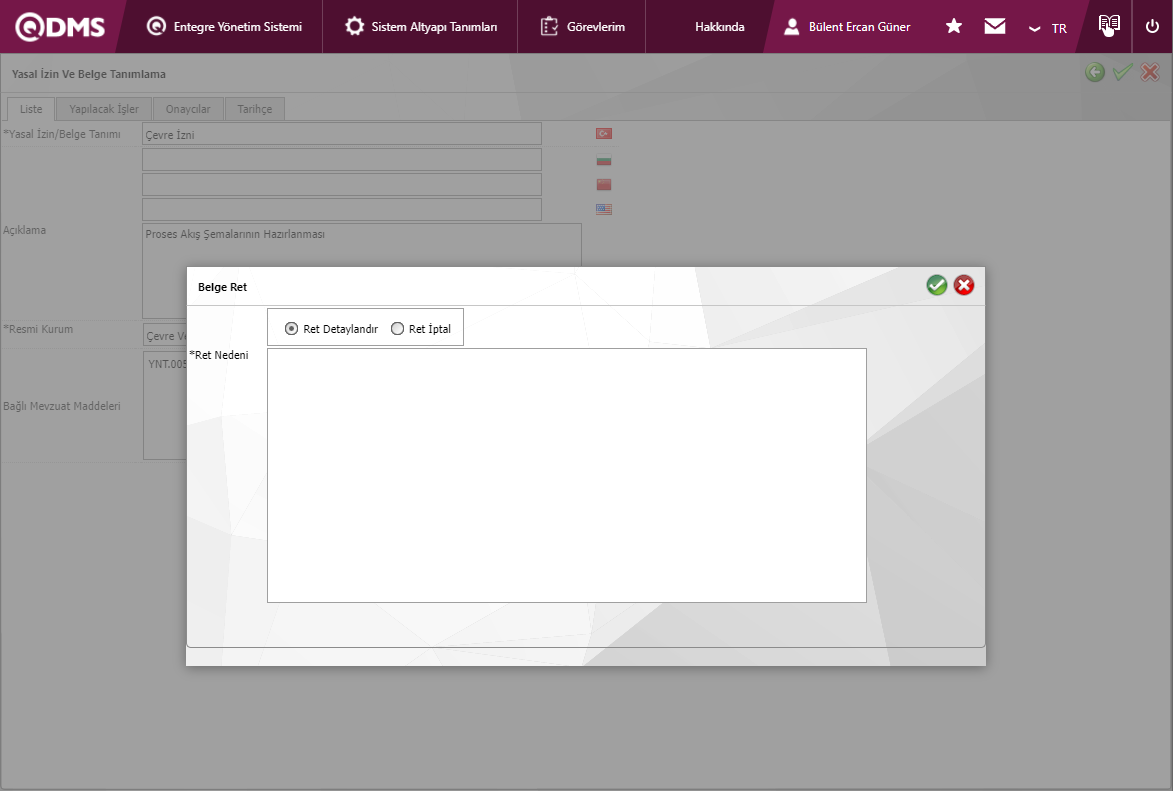This screenshot has height=791, width=1173.
Task: Click the favorites star icon
Action: [x=954, y=26]
